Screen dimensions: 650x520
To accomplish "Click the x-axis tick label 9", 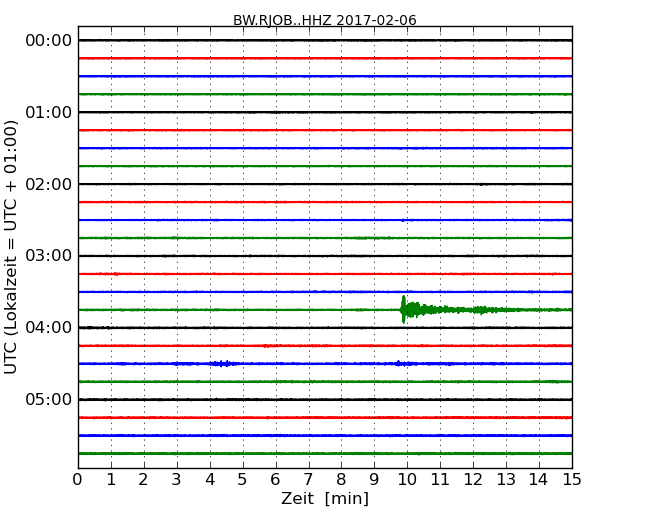I will (374, 480).
